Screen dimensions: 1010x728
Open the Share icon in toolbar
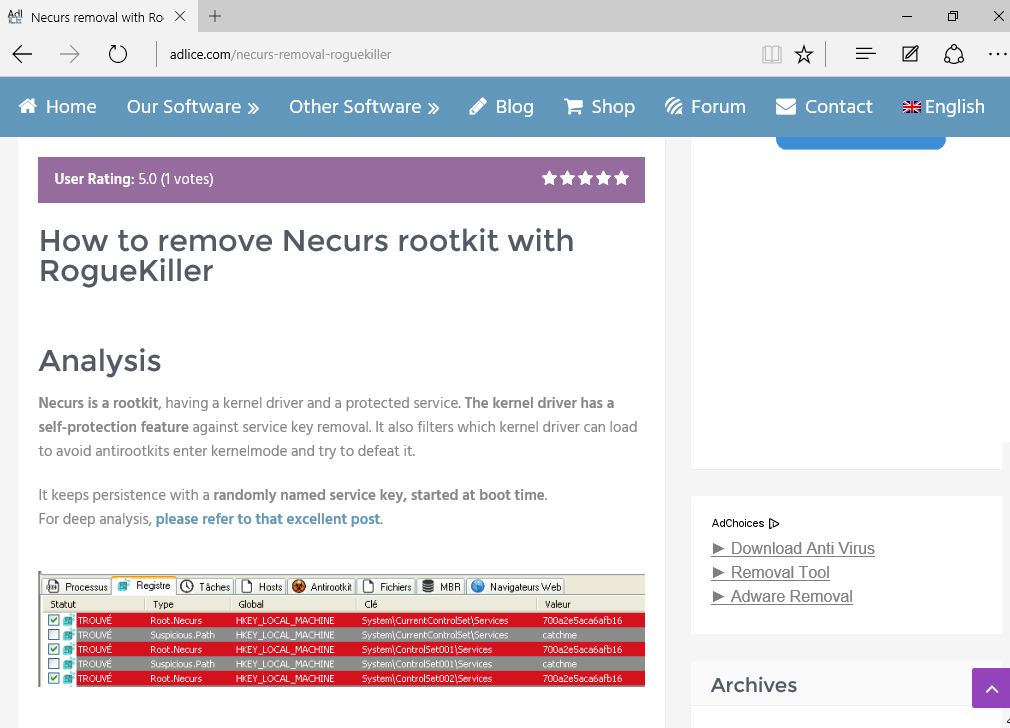(x=954, y=54)
